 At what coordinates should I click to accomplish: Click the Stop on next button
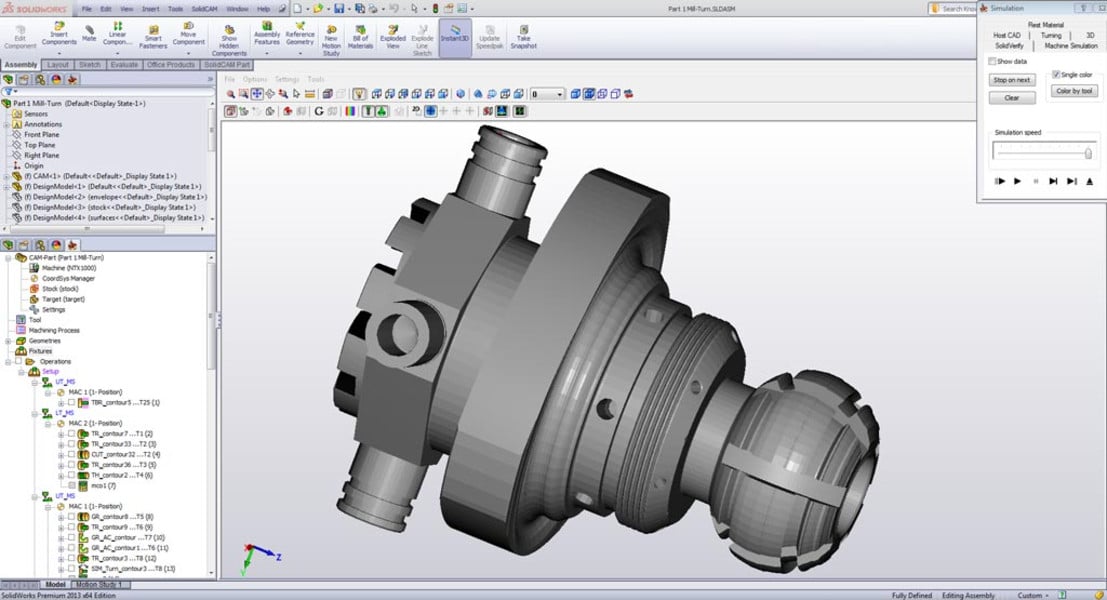tap(1011, 80)
